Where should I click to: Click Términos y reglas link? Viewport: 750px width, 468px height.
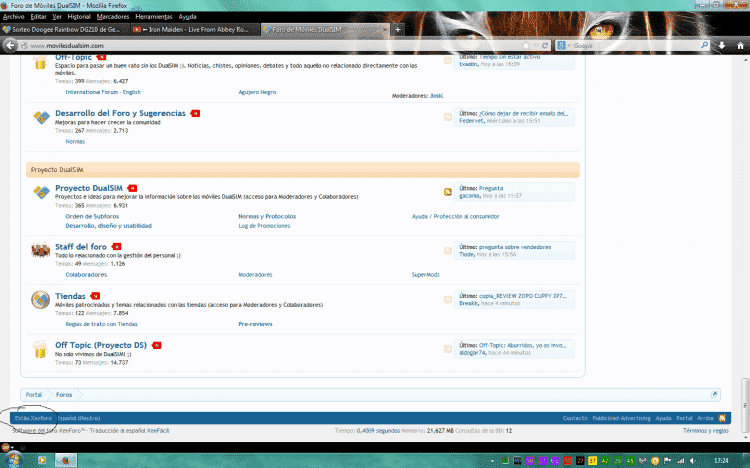[706, 431]
